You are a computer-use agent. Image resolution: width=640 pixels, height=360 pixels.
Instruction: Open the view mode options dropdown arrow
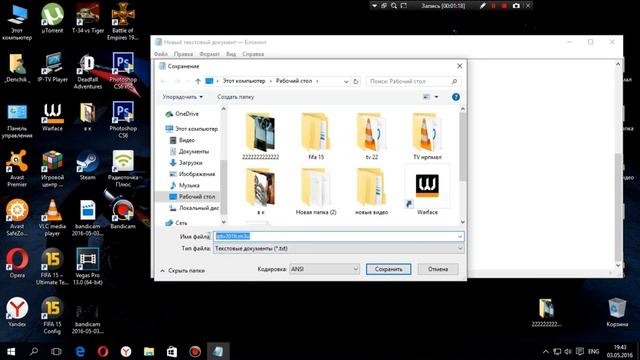(x=436, y=97)
